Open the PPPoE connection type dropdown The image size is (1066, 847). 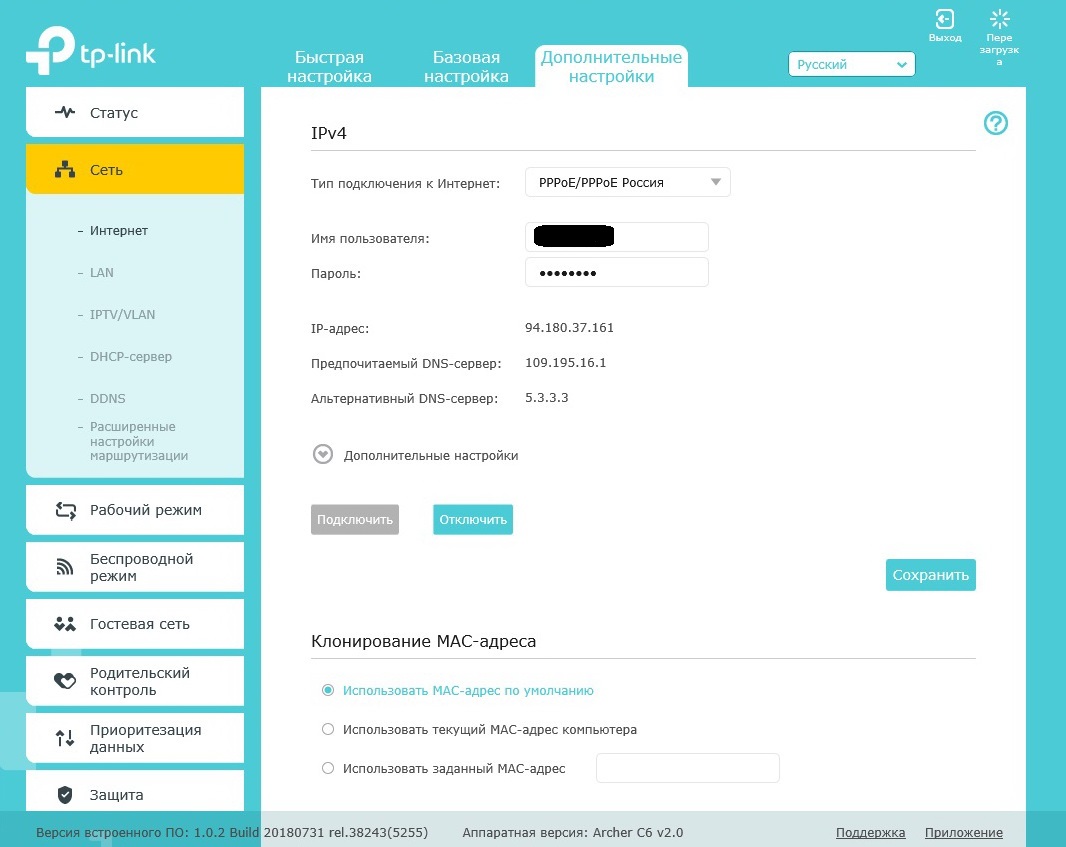point(628,182)
